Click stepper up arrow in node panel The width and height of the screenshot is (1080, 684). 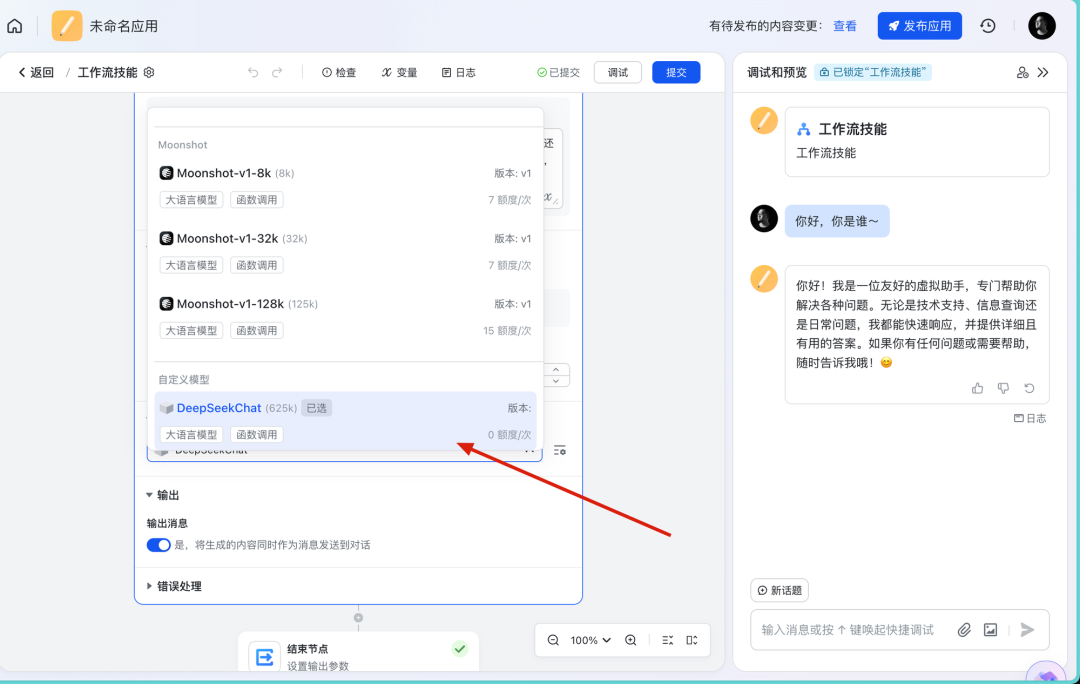tap(556, 370)
